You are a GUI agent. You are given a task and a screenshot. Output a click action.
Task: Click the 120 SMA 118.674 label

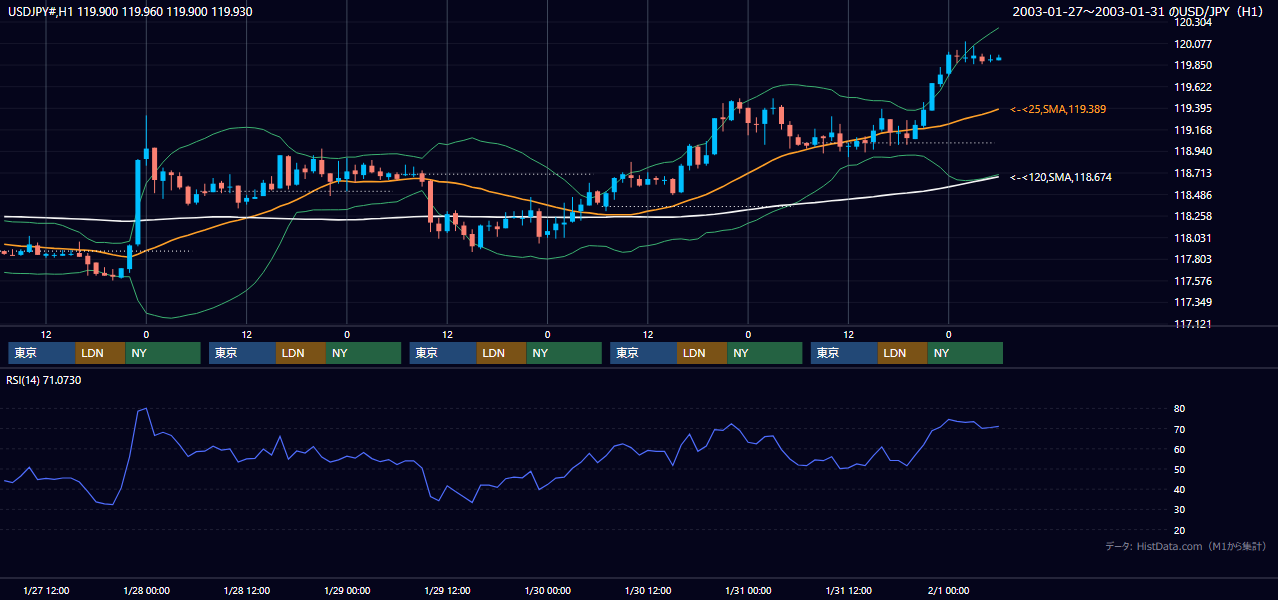point(1061,177)
